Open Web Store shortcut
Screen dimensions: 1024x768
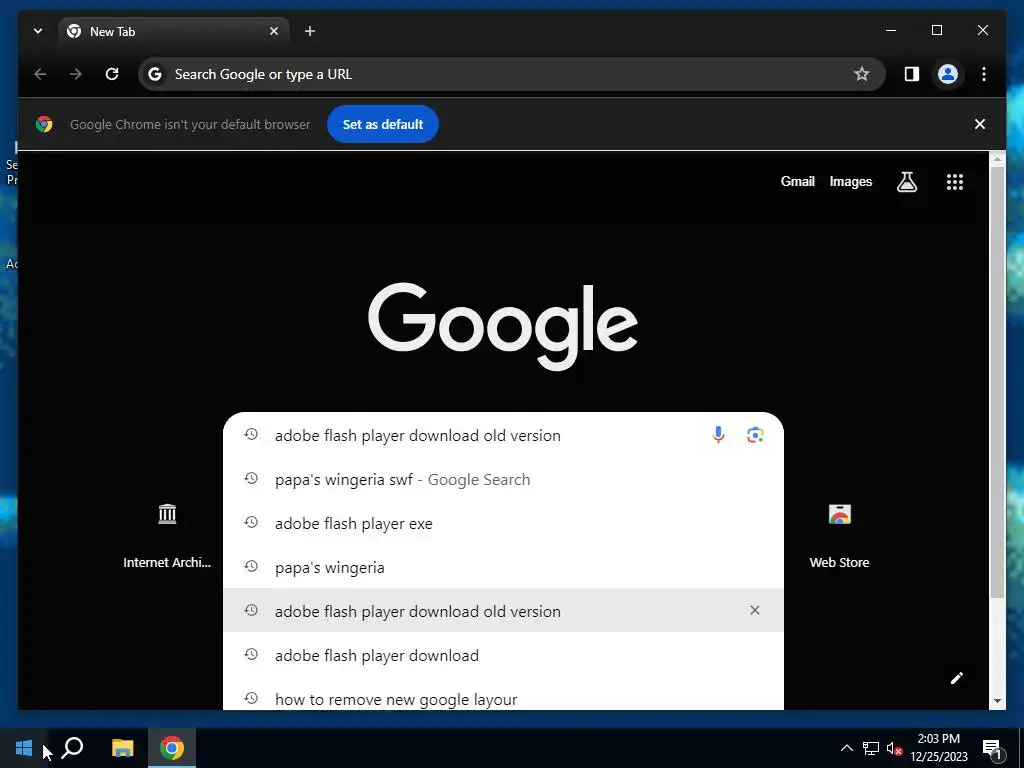point(839,536)
